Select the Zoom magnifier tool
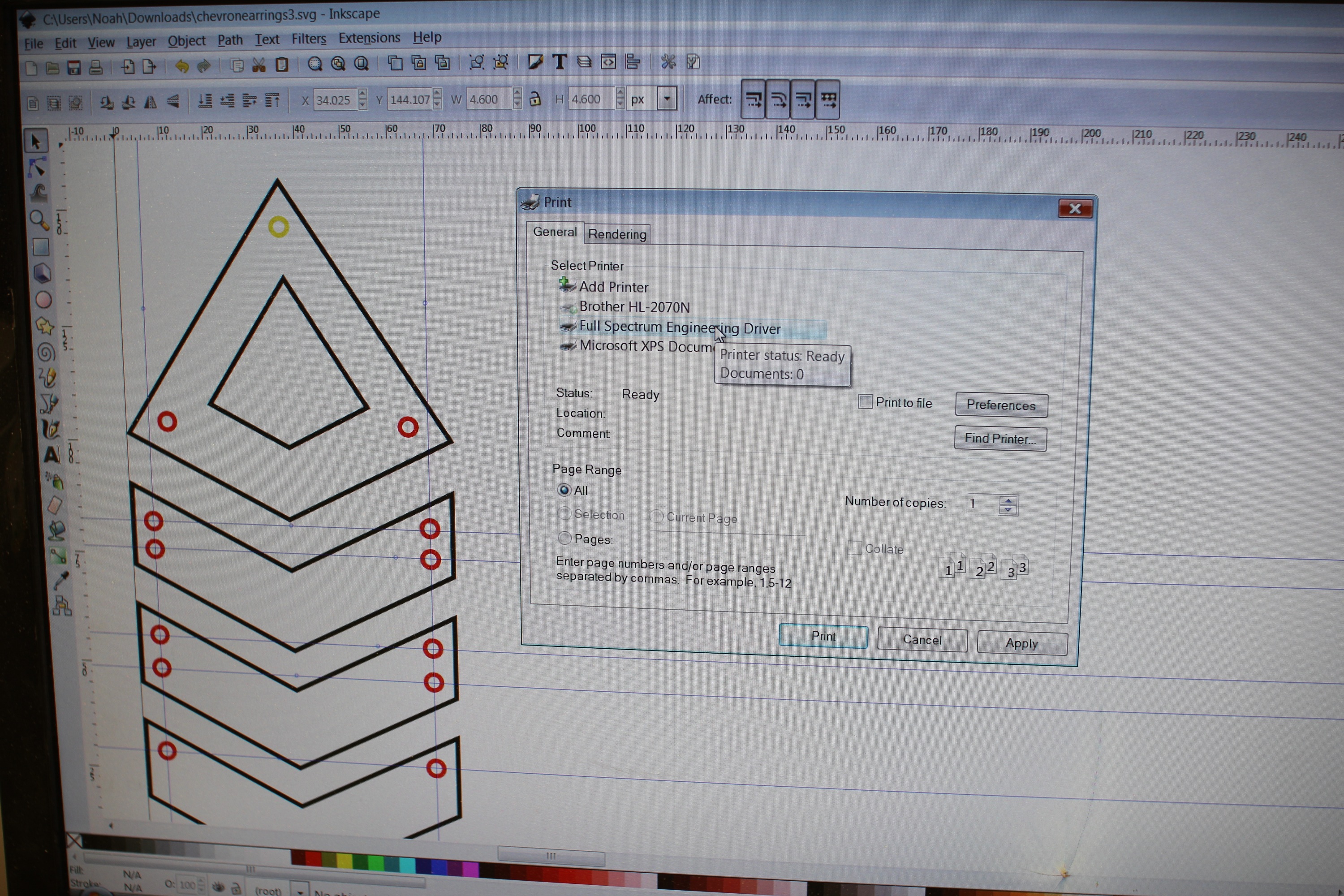Image resolution: width=1344 pixels, height=896 pixels. click(39, 220)
